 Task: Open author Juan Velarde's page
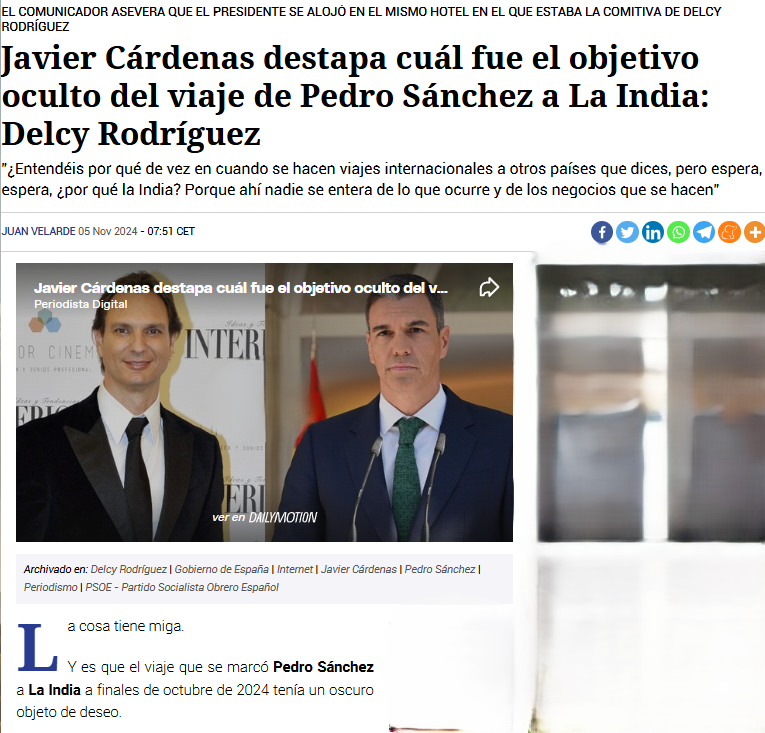tap(39, 231)
